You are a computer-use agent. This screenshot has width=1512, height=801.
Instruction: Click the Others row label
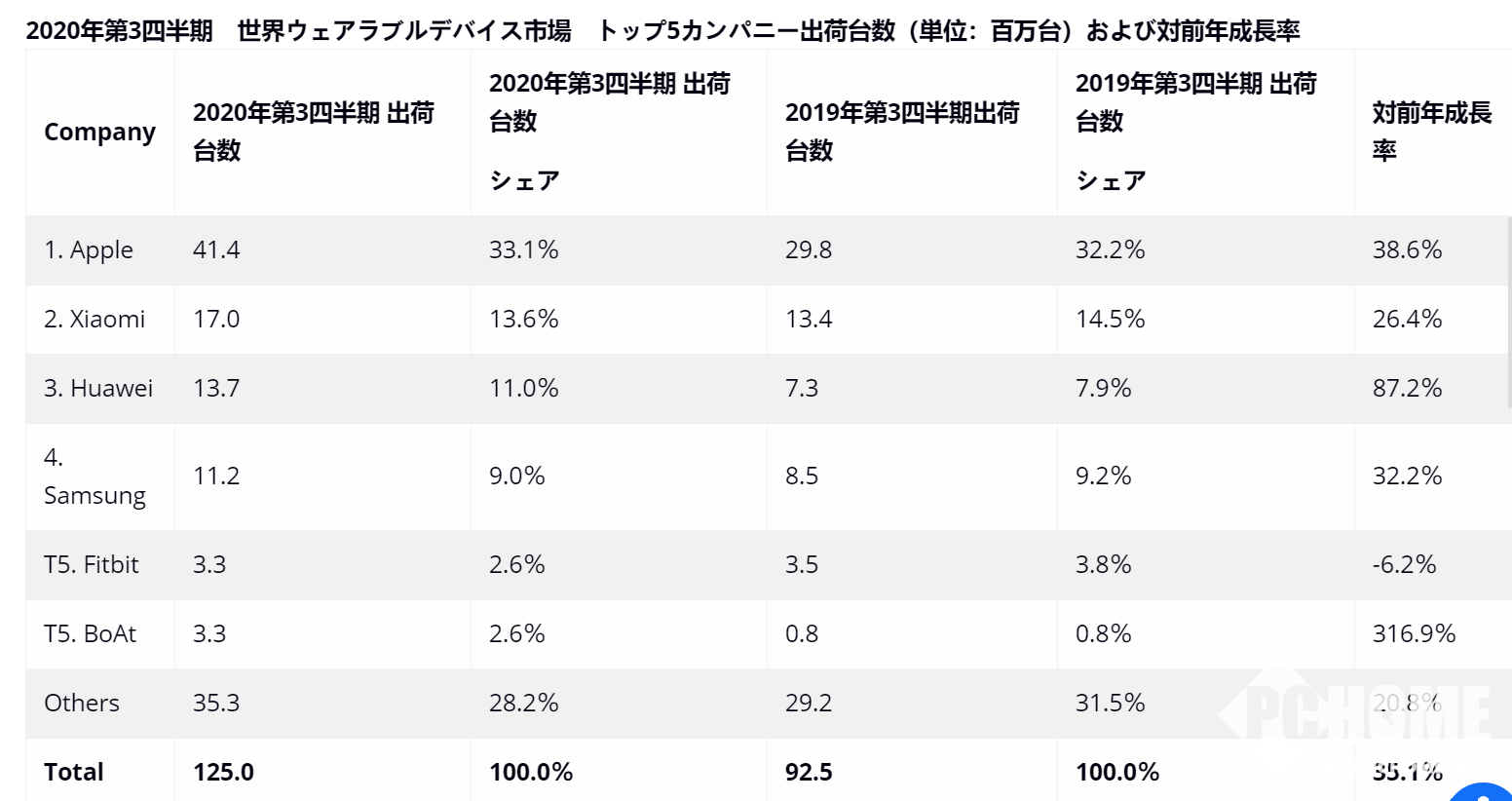[82, 704]
